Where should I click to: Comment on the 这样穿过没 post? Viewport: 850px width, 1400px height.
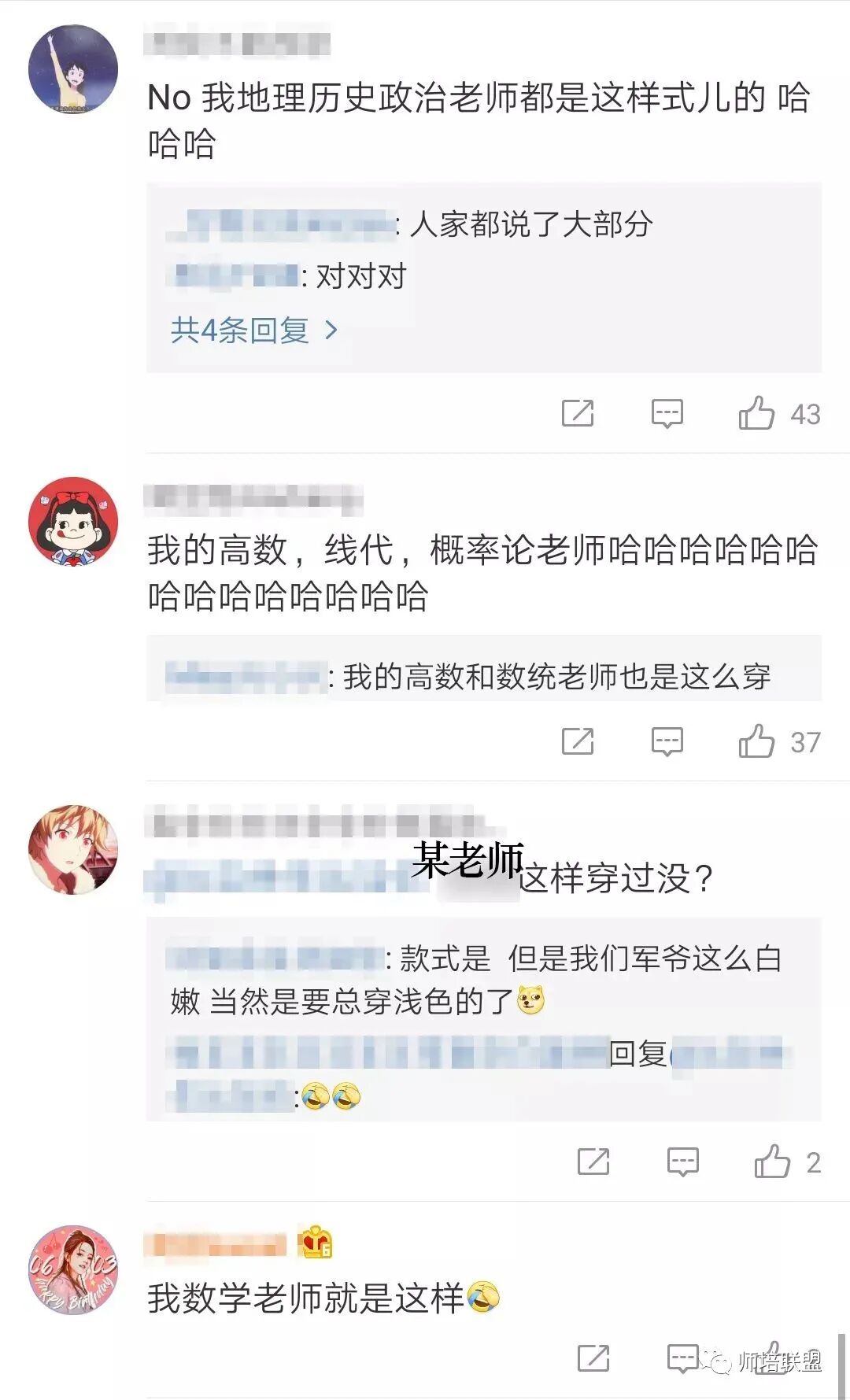point(682,1162)
